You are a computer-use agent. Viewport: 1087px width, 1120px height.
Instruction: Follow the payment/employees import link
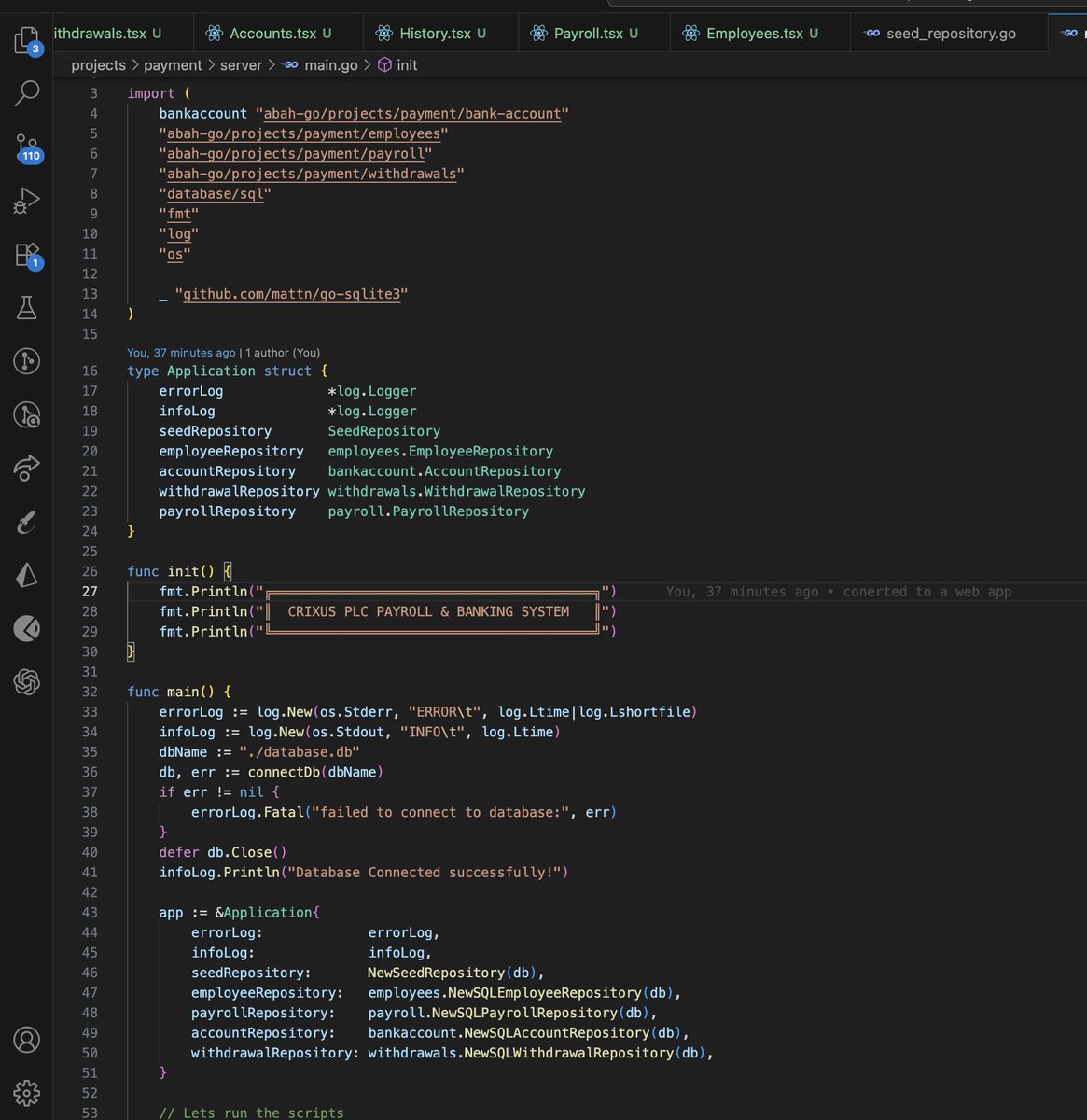pos(303,133)
